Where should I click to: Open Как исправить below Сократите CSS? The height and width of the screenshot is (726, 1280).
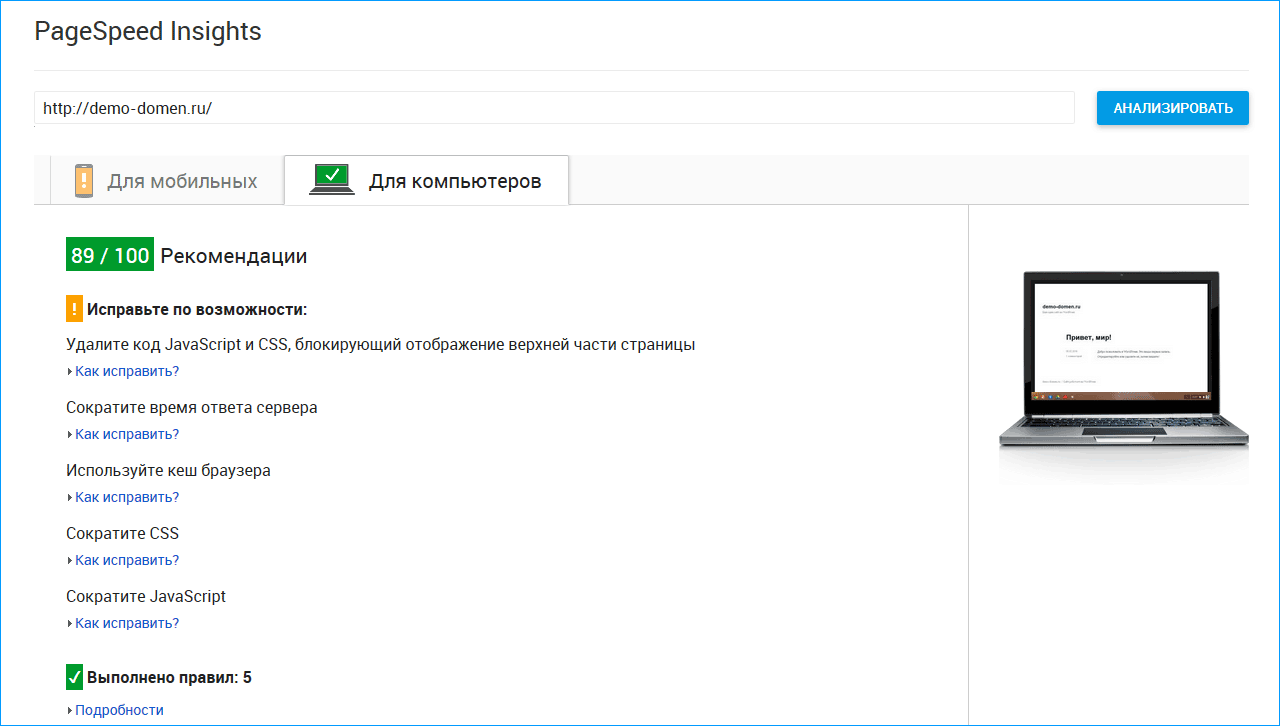[126, 560]
